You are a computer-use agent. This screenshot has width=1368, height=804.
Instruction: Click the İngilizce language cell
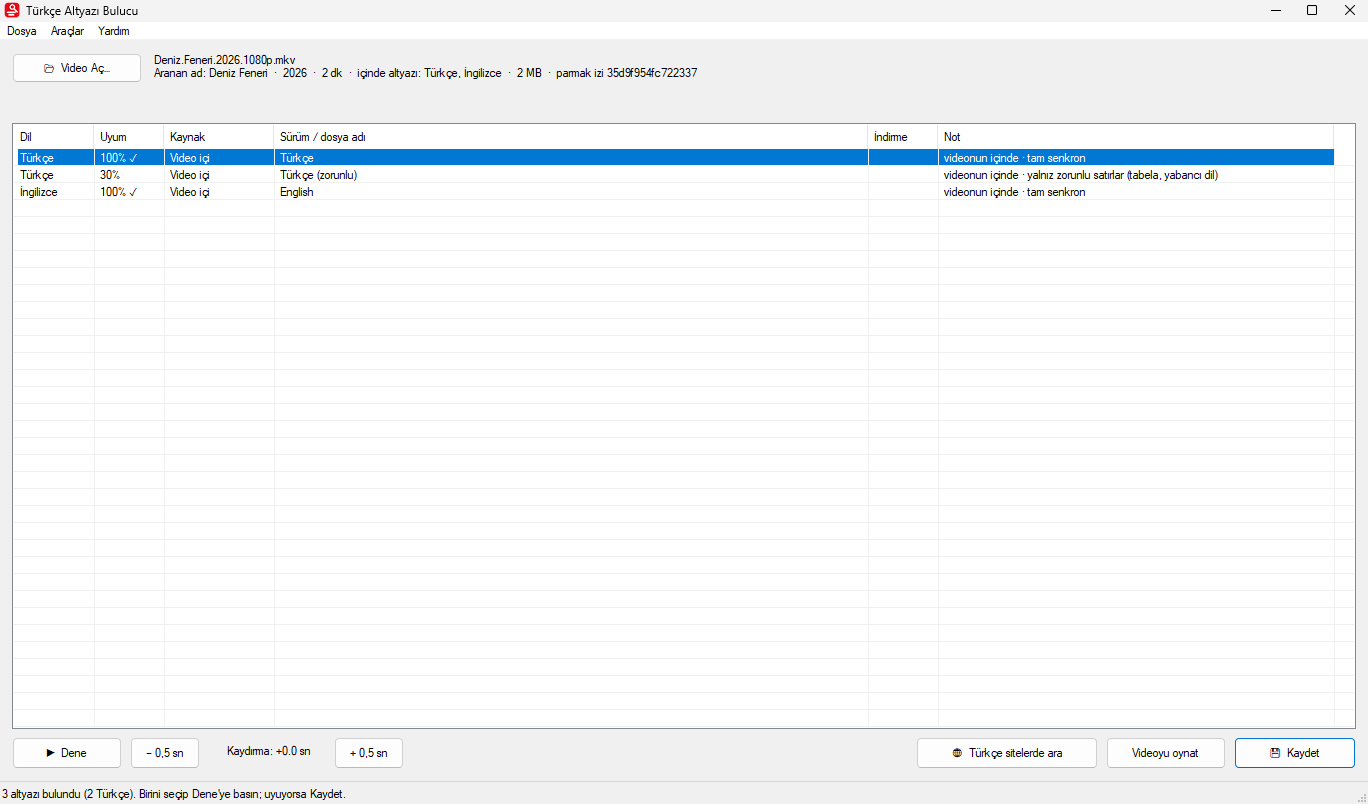(x=39, y=192)
